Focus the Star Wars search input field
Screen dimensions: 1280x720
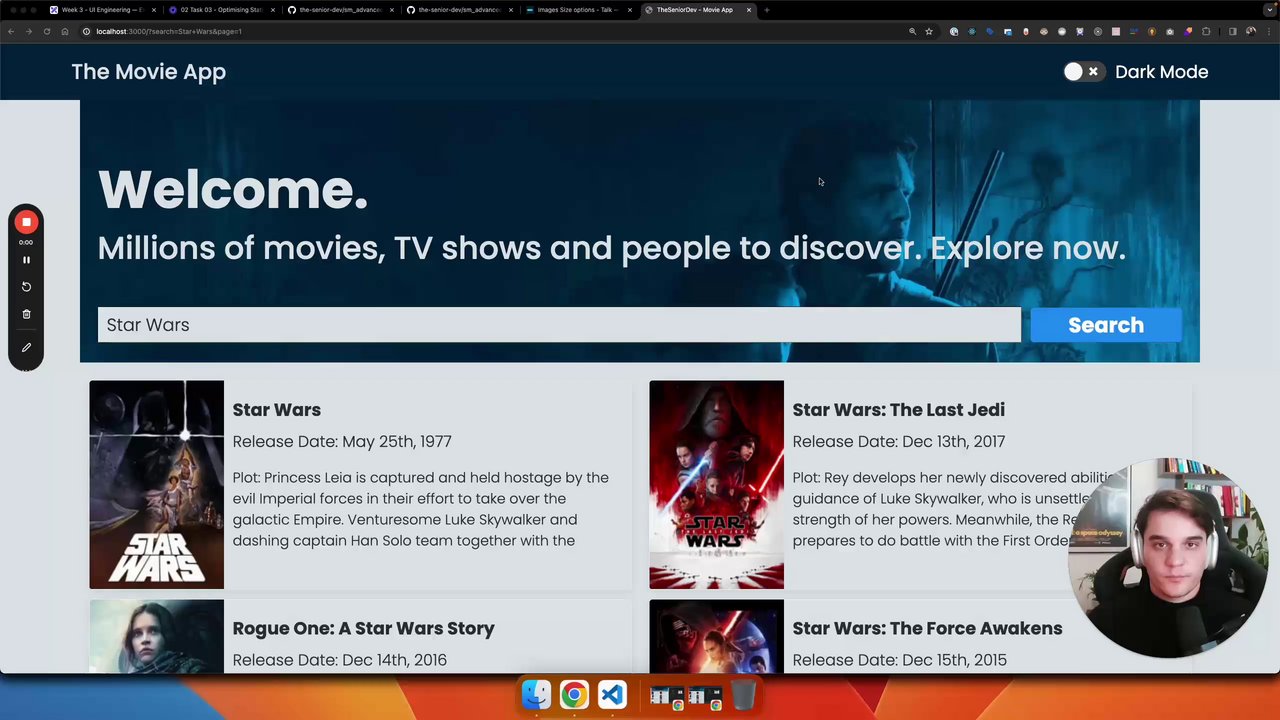tap(559, 325)
